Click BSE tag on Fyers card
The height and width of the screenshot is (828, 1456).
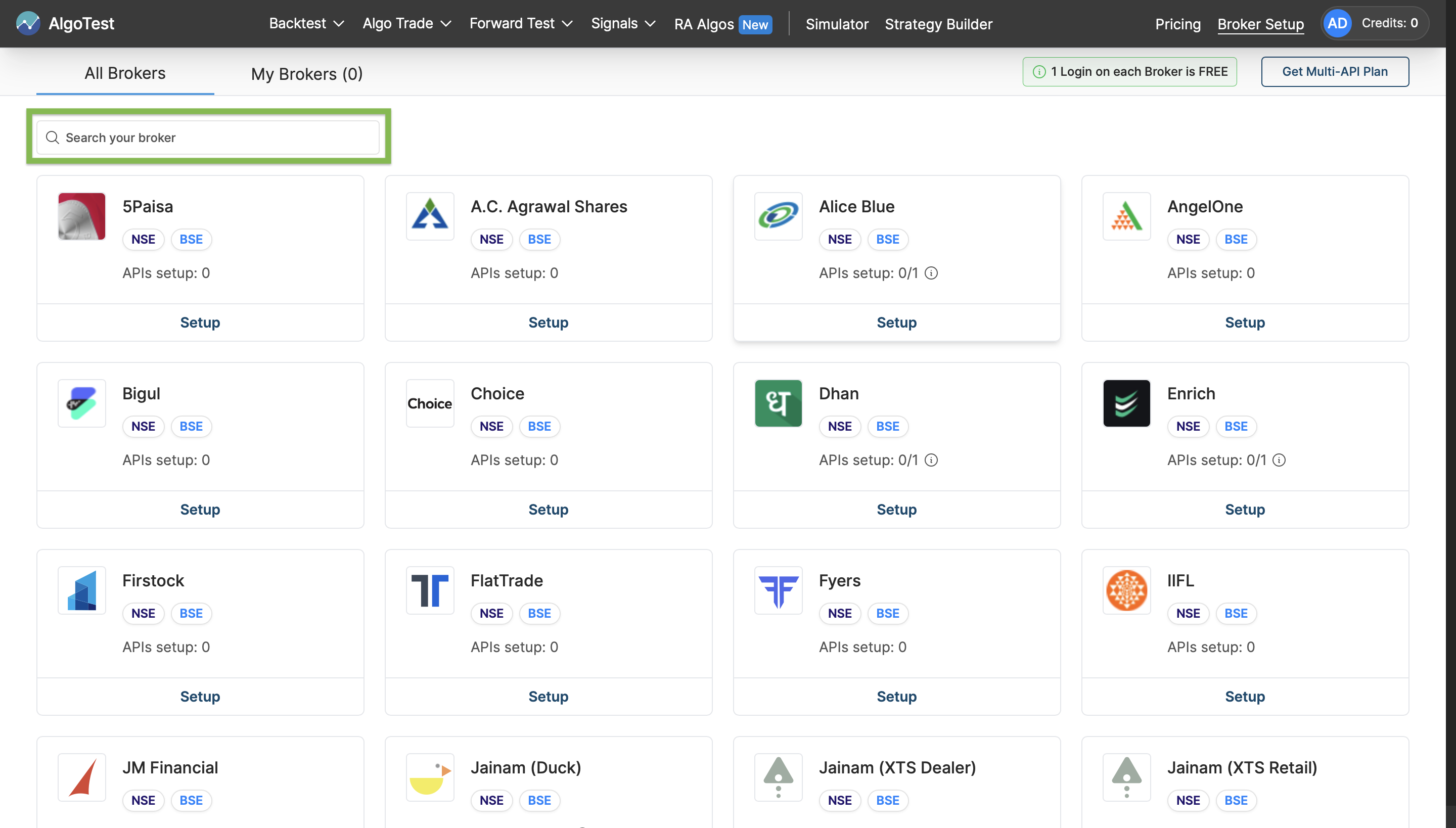pos(887,614)
